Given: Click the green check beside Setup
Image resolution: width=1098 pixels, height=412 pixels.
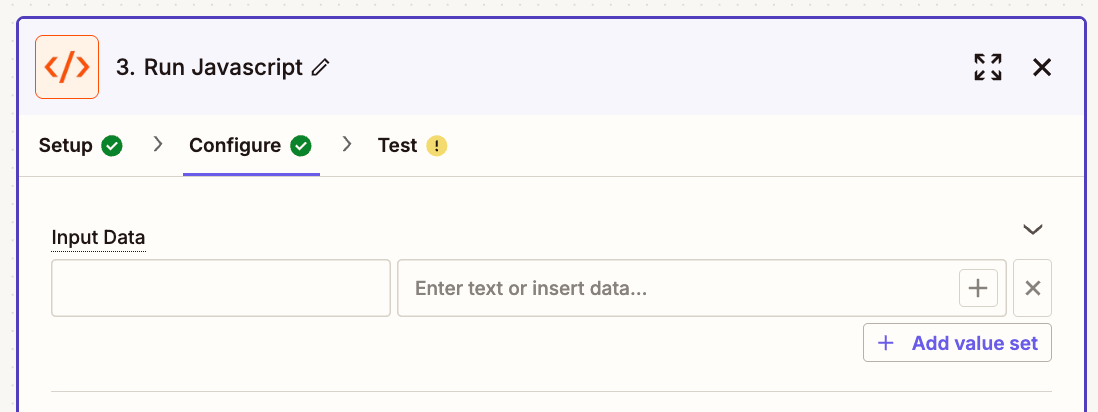Looking at the screenshot, I should [112, 146].
